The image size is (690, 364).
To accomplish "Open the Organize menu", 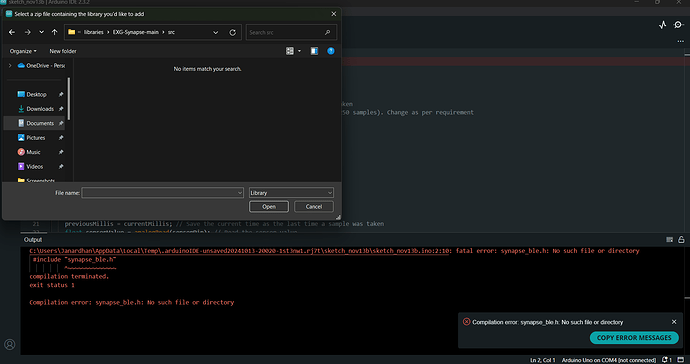I will 23,51.
